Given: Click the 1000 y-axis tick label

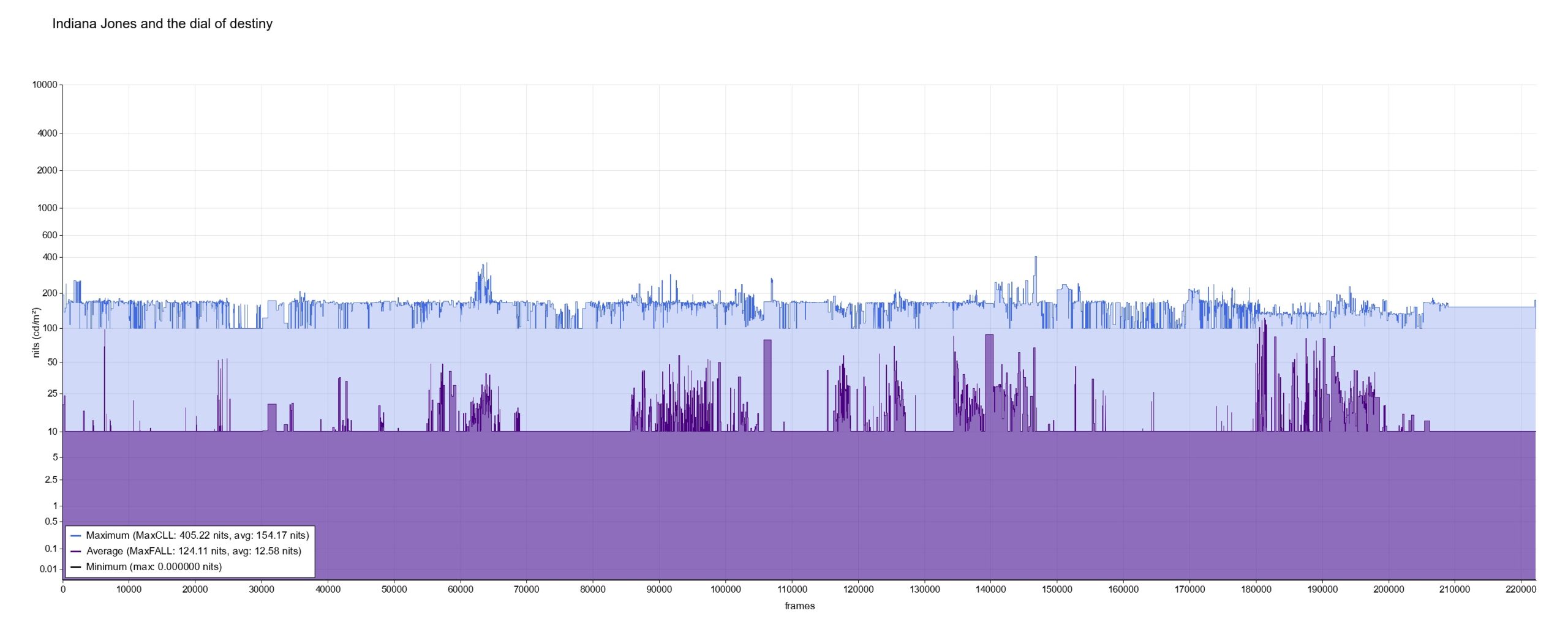Looking at the screenshot, I should pos(47,208).
